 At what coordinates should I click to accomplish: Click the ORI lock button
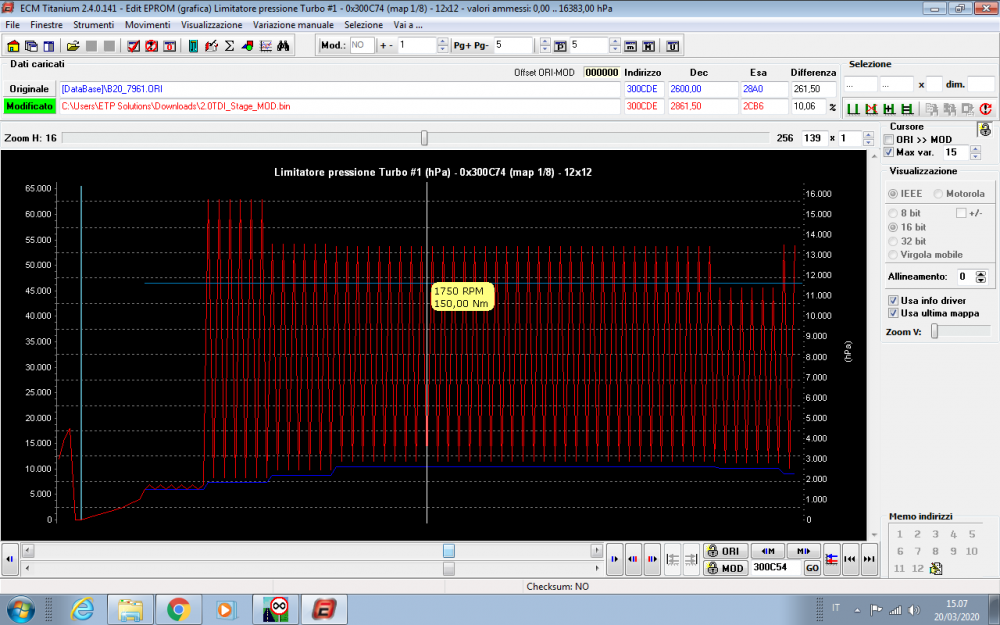pos(724,551)
